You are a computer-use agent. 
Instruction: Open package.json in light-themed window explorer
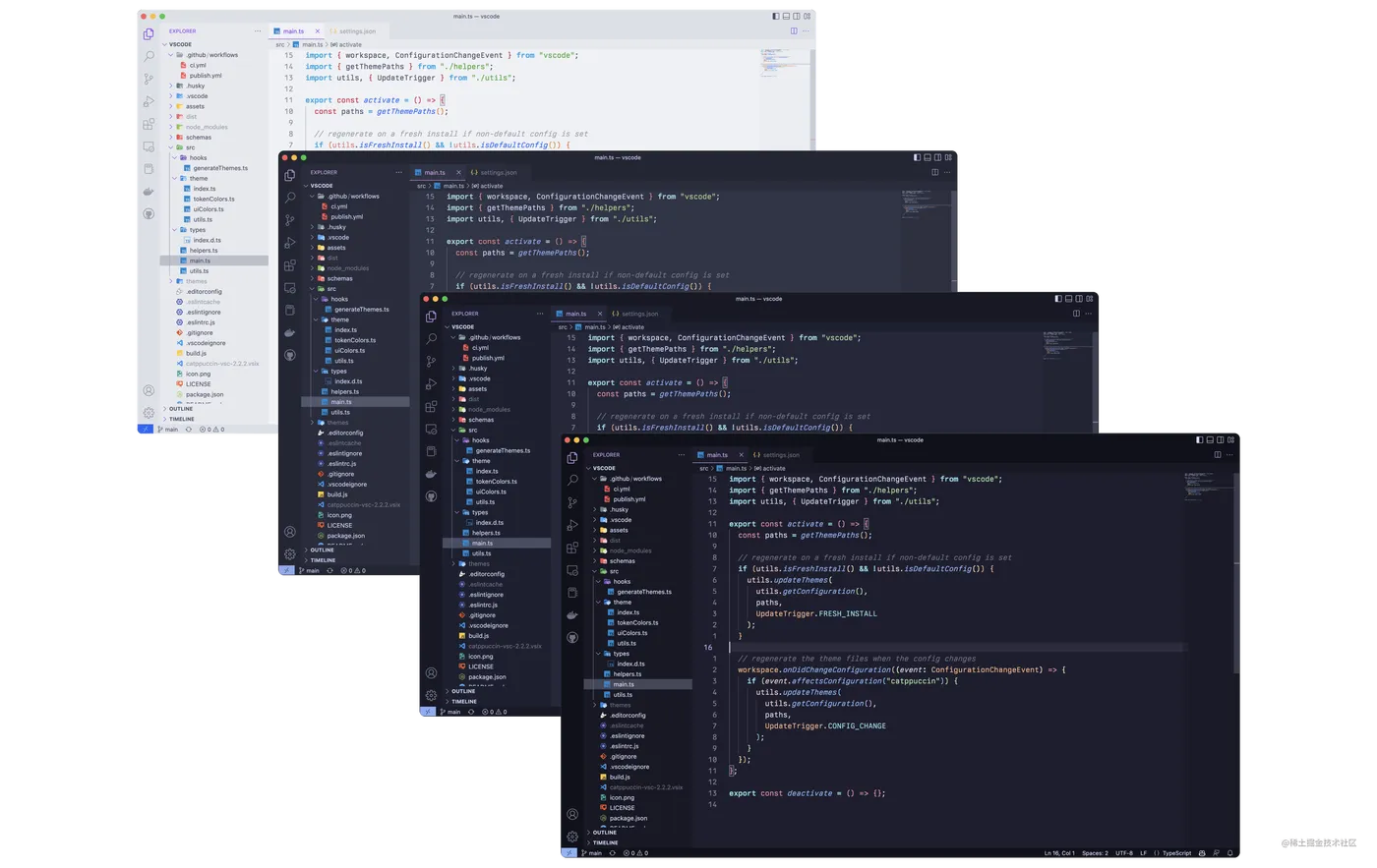[200, 394]
